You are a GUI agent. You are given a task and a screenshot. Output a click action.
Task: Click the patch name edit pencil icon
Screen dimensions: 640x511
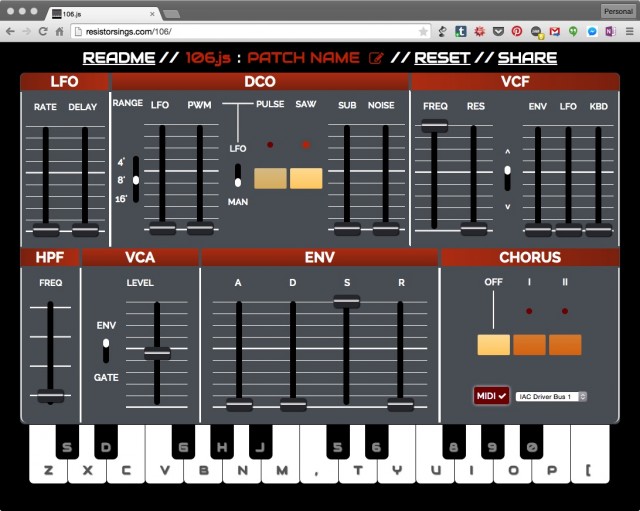point(376,58)
